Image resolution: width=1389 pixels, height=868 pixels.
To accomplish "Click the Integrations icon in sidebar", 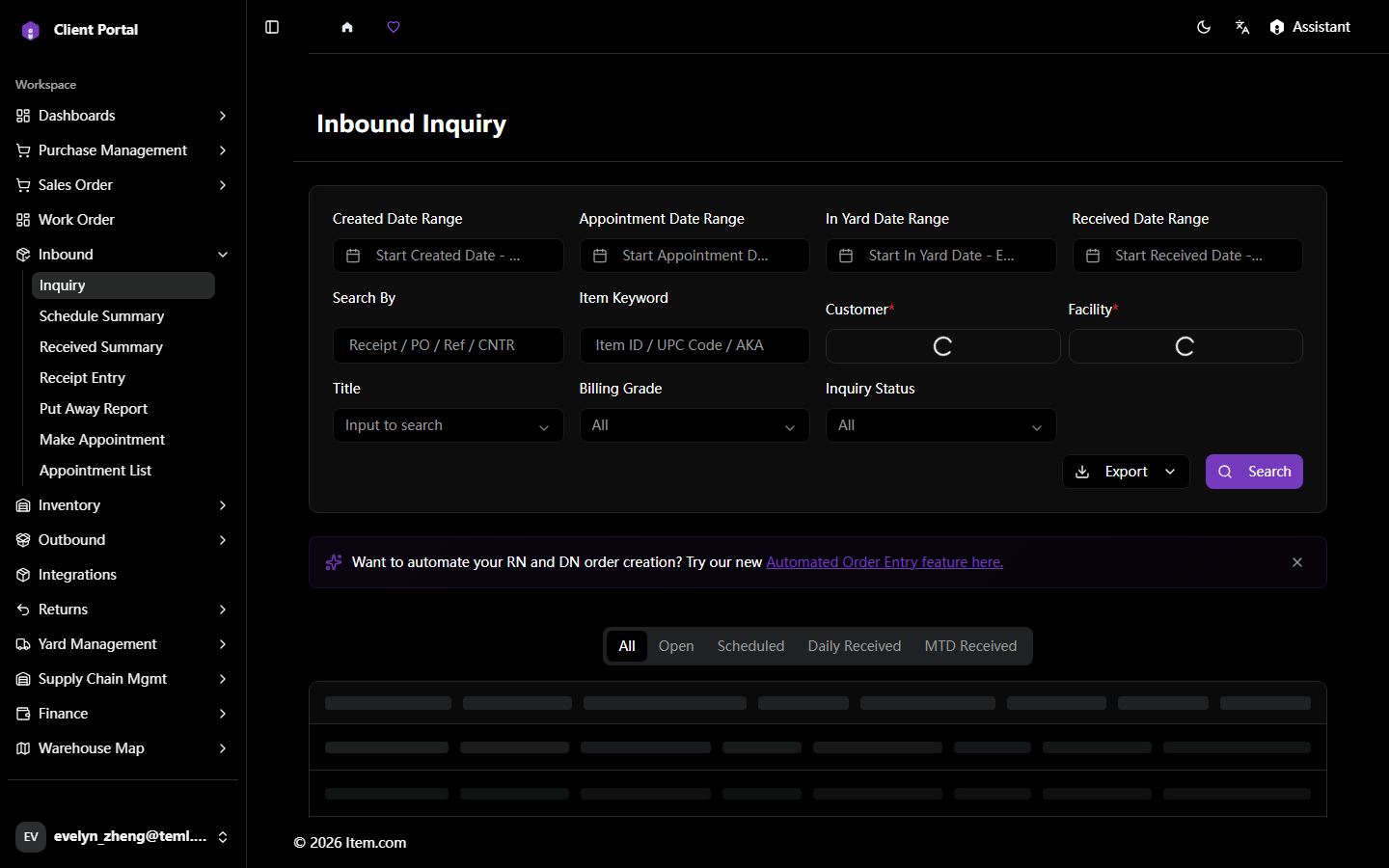I will [23, 575].
